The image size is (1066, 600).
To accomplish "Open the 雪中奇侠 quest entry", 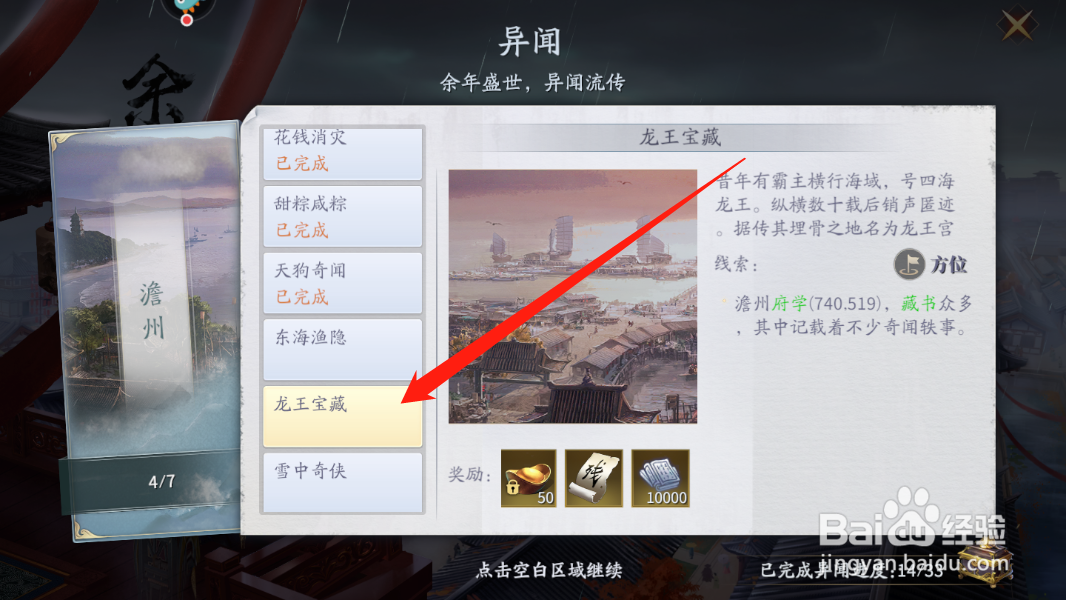I will [x=343, y=482].
